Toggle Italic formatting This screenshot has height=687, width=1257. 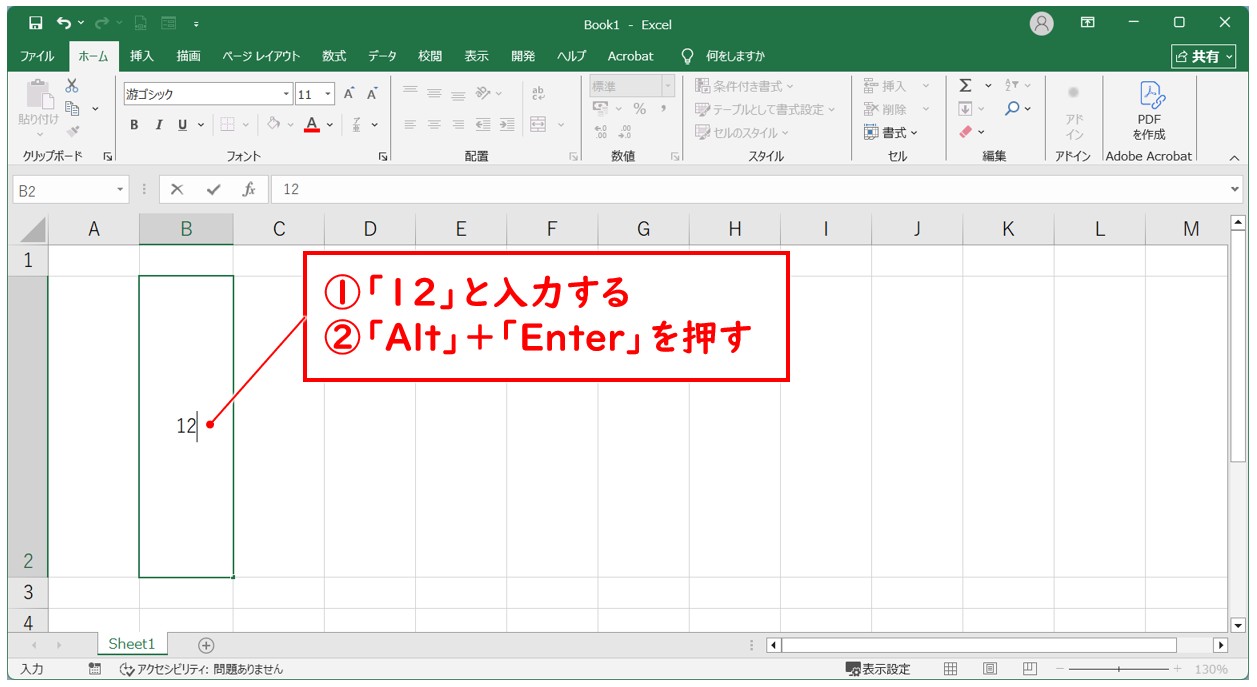[x=158, y=125]
